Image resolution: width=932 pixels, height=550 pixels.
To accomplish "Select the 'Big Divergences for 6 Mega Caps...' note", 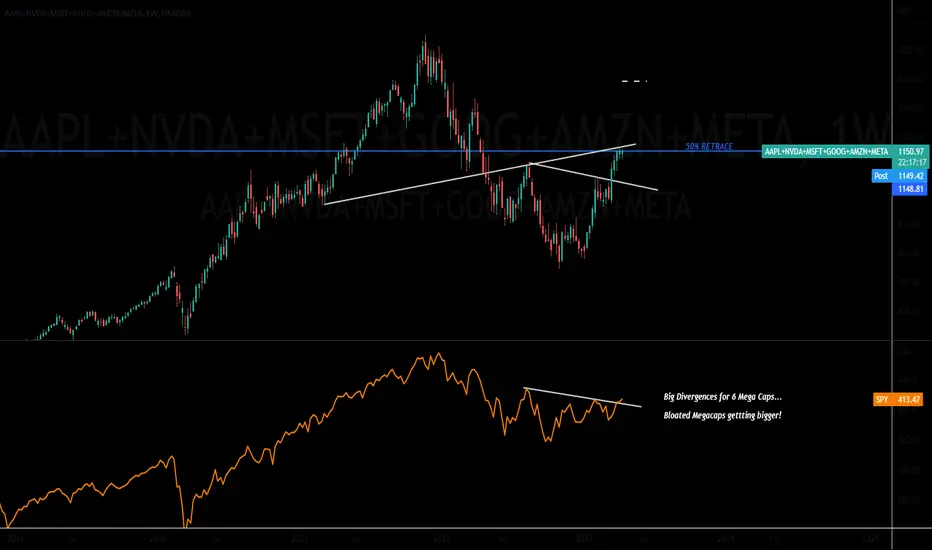I will [723, 397].
